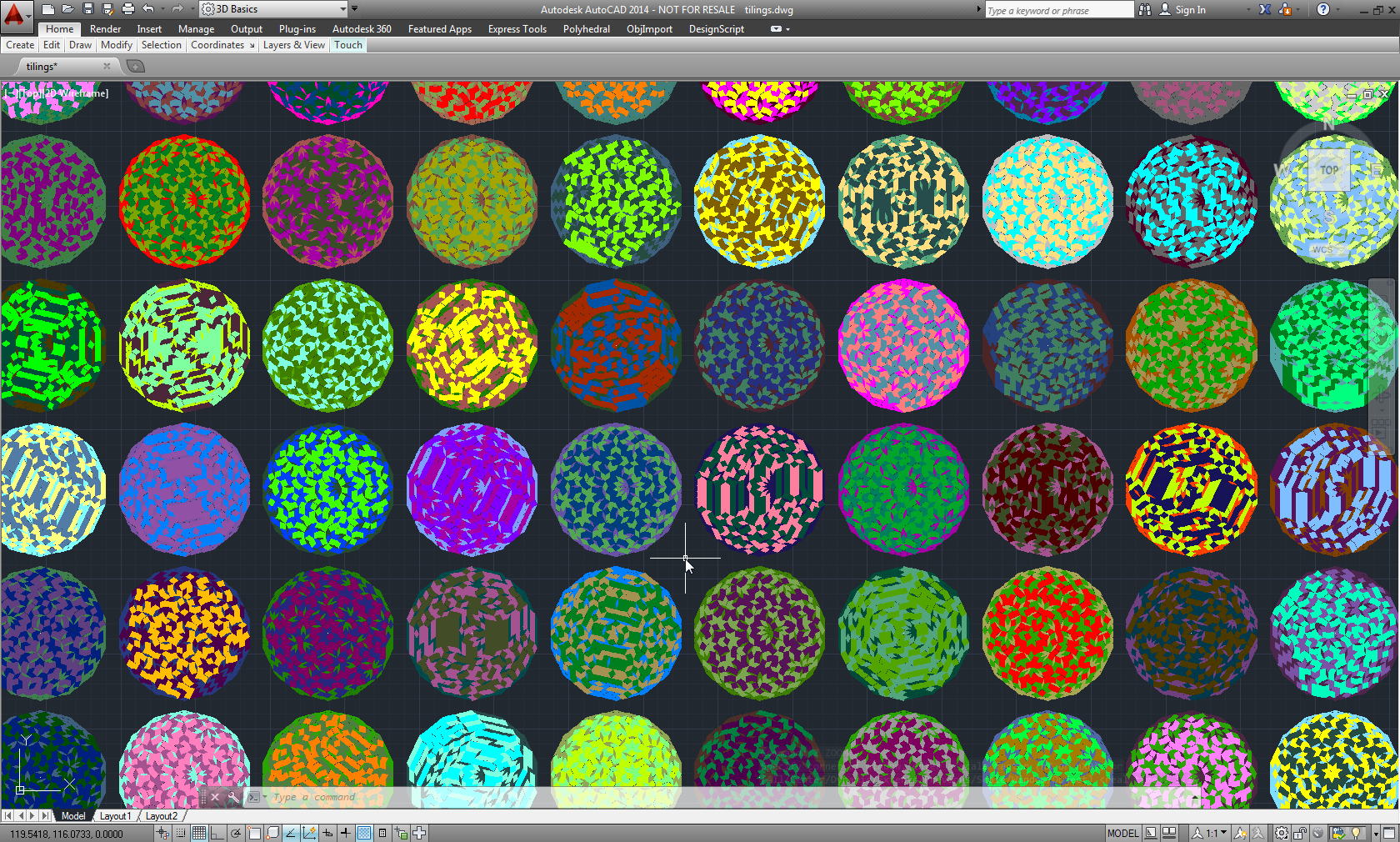Open the Workspace Switching gear icon
Viewport: 1400px width, 842px height.
[x=1281, y=833]
